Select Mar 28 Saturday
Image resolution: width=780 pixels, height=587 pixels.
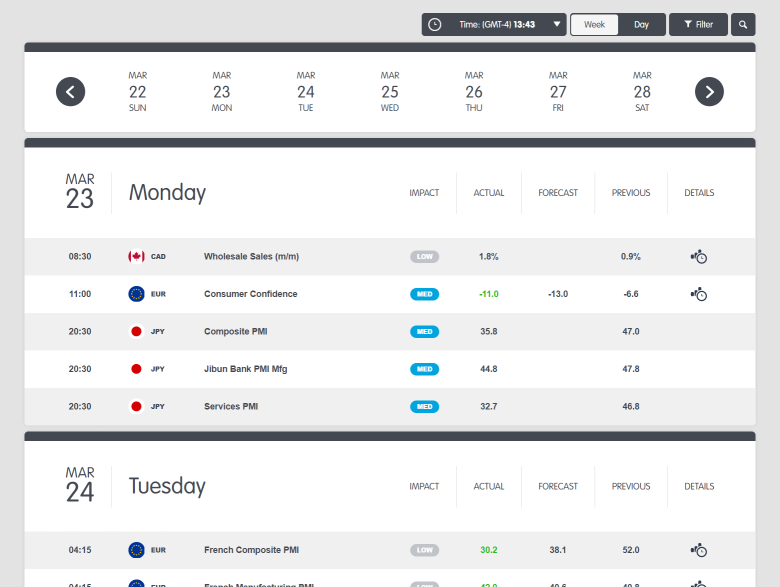pyautogui.click(x=642, y=92)
